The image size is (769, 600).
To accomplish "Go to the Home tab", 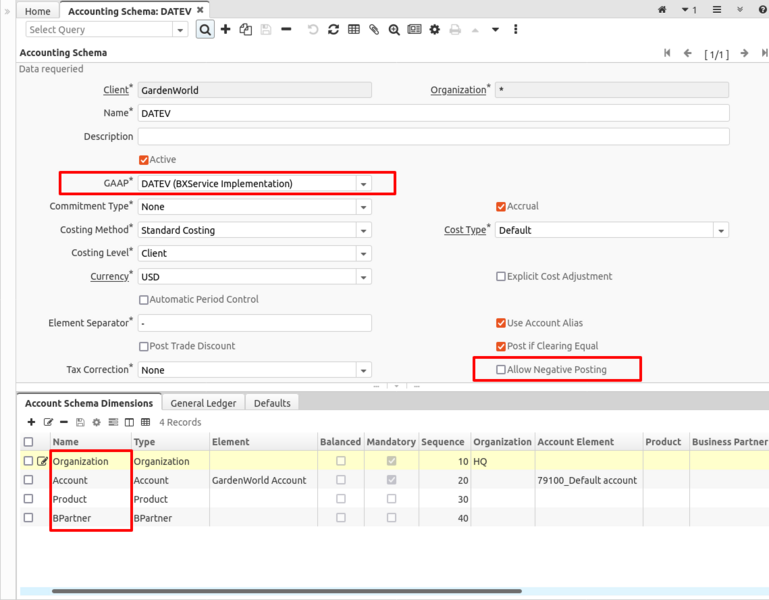I will pyautogui.click(x=37, y=11).
